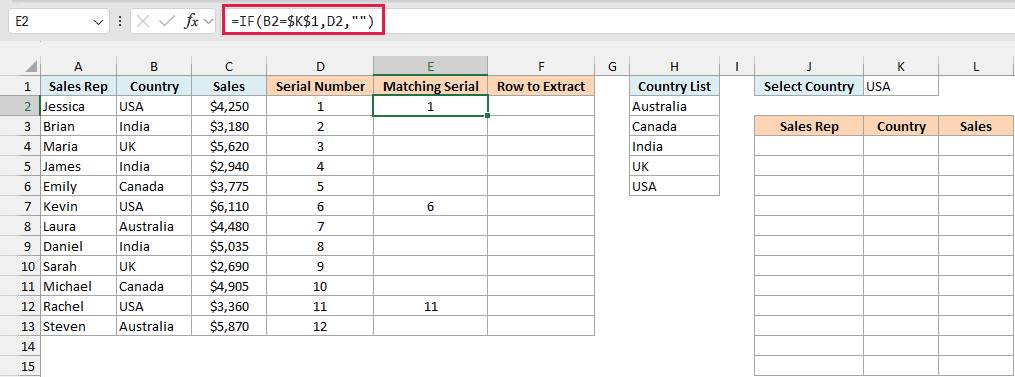This screenshot has height=377, width=1015.
Task: Select 'Australia' in the Country List
Action: pos(675,106)
